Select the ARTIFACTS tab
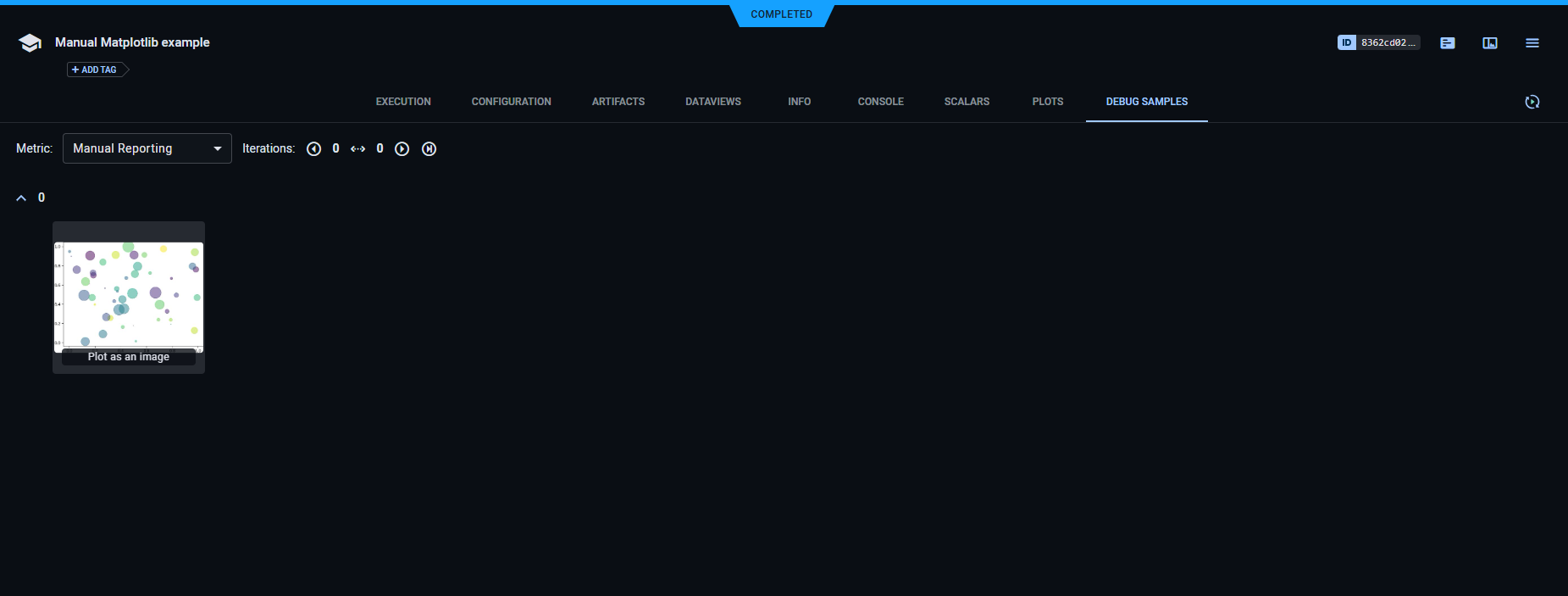1568x596 pixels. [x=618, y=102]
